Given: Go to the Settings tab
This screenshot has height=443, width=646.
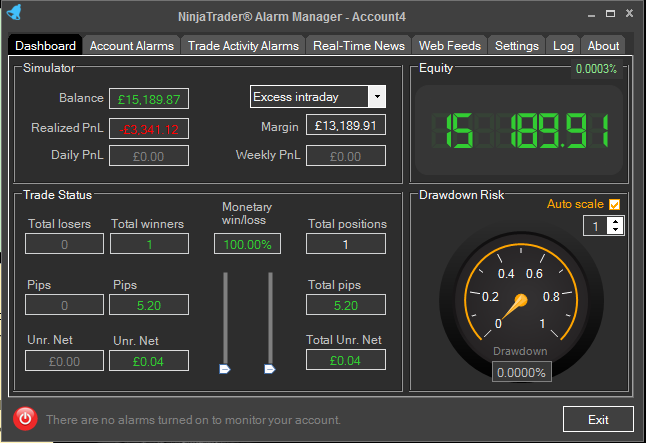Looking at the screenshot, I should pyautogui.click(x=517, y=45).
